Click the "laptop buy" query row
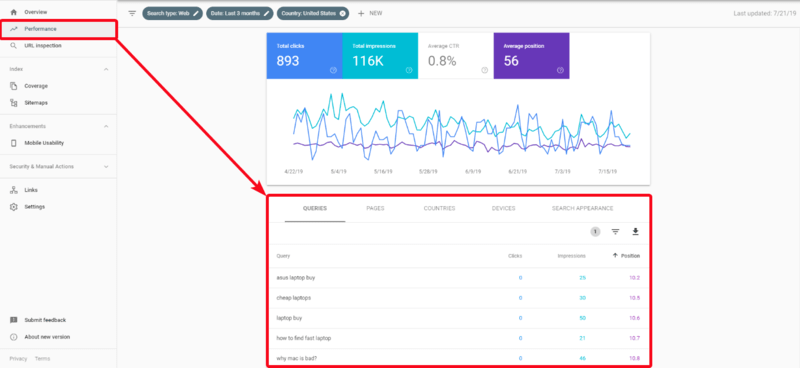Viewport: 800px width, 368px height. [458, 318]
